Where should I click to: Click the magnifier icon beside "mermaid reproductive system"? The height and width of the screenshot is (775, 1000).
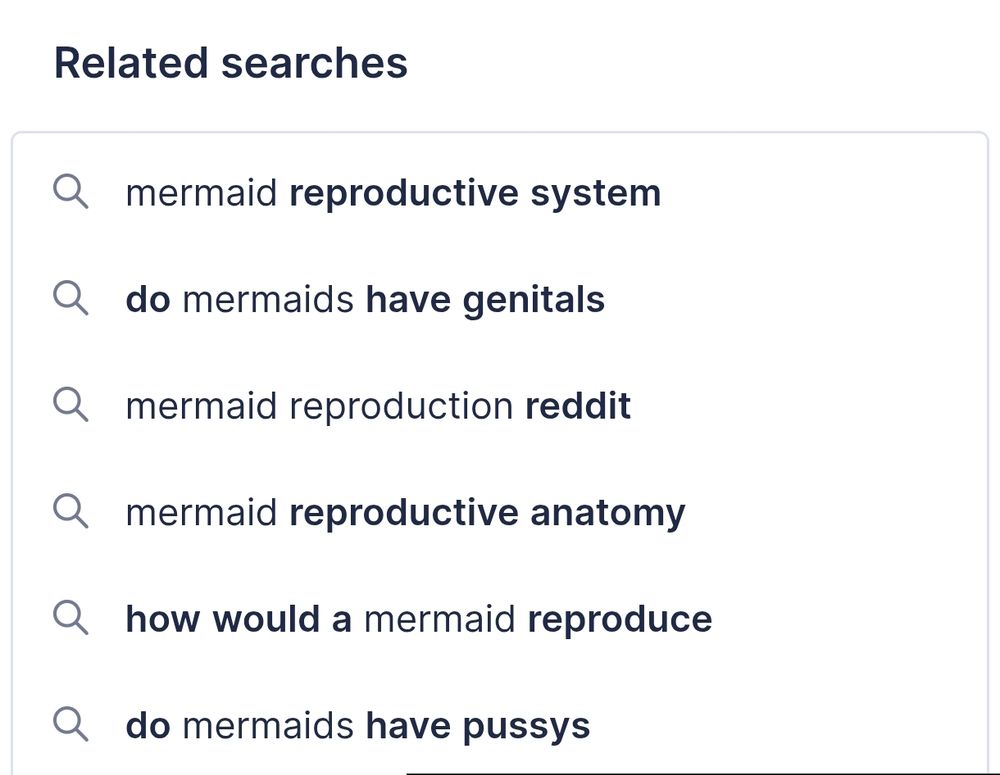coord(70,192)
